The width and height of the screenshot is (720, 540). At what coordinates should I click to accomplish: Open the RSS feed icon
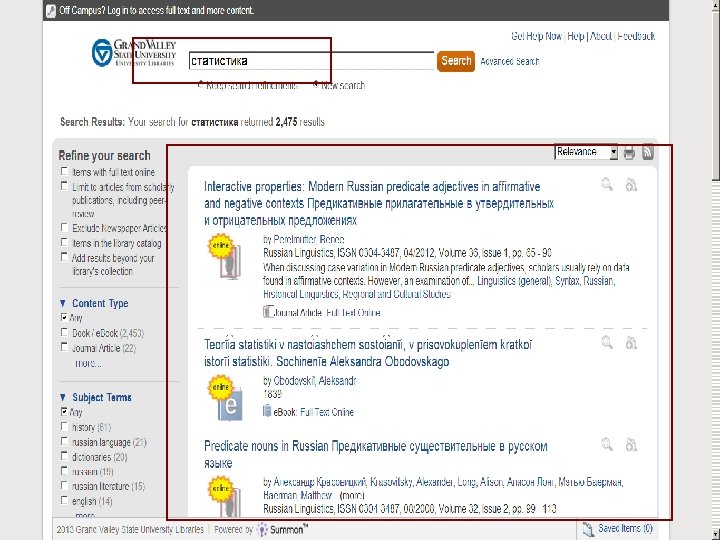(x=648, y=152)
